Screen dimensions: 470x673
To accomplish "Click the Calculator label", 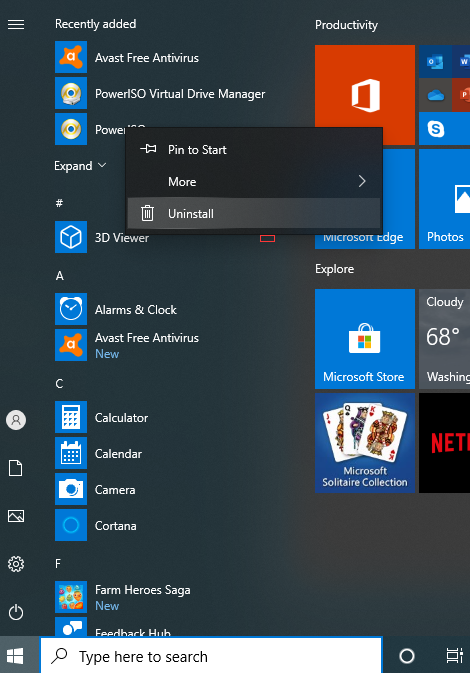I will [x=121, y=418].
